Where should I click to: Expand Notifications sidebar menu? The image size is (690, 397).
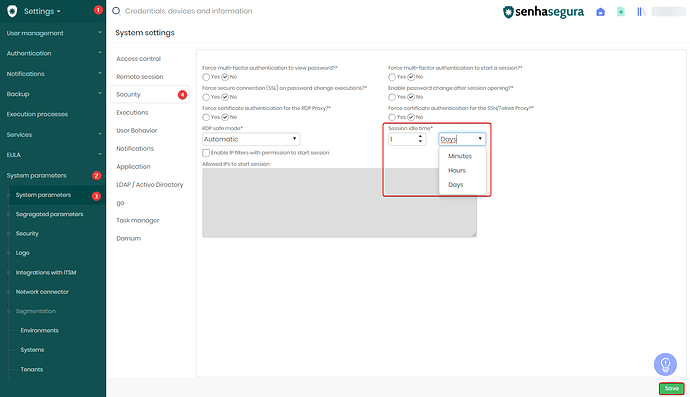(53, 74)
